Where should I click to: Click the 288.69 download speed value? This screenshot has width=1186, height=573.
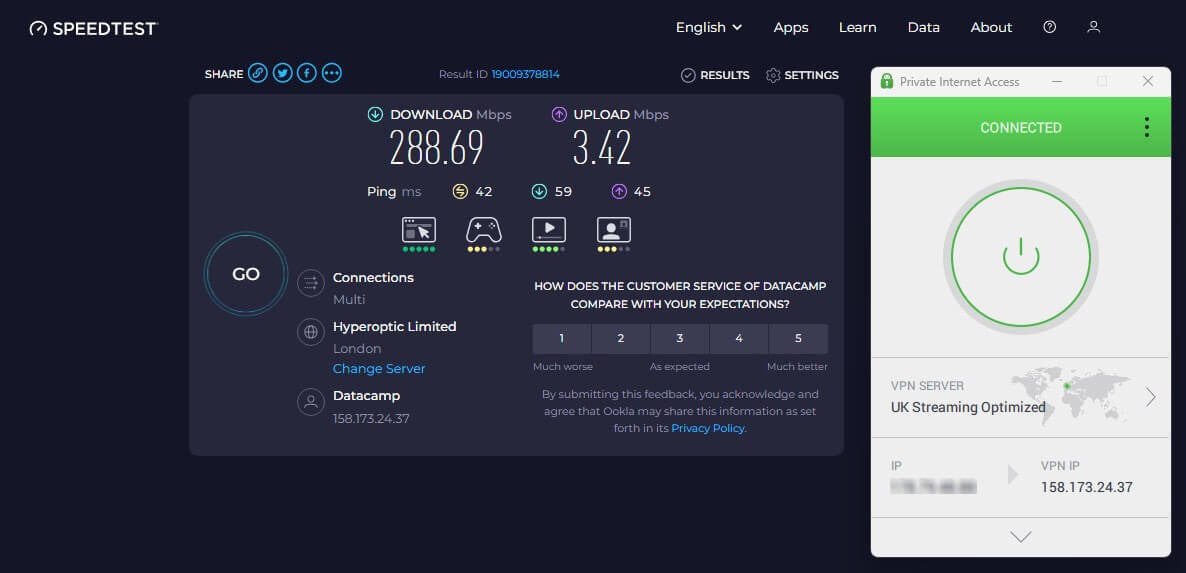pyautogui.click(x=436, y=147)
